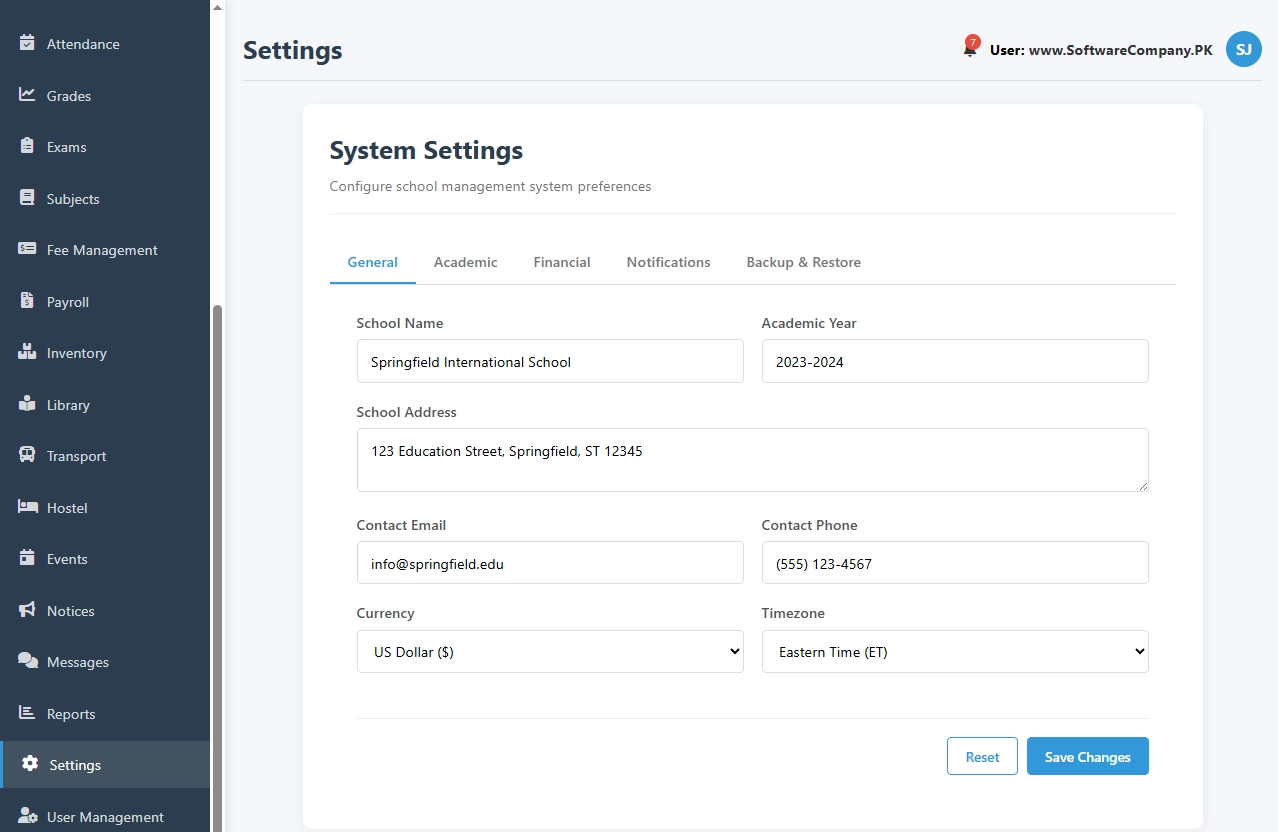1278x832 pixels.
Task: Open the Timezone dropdown
Action: click(x=954, y=651)
